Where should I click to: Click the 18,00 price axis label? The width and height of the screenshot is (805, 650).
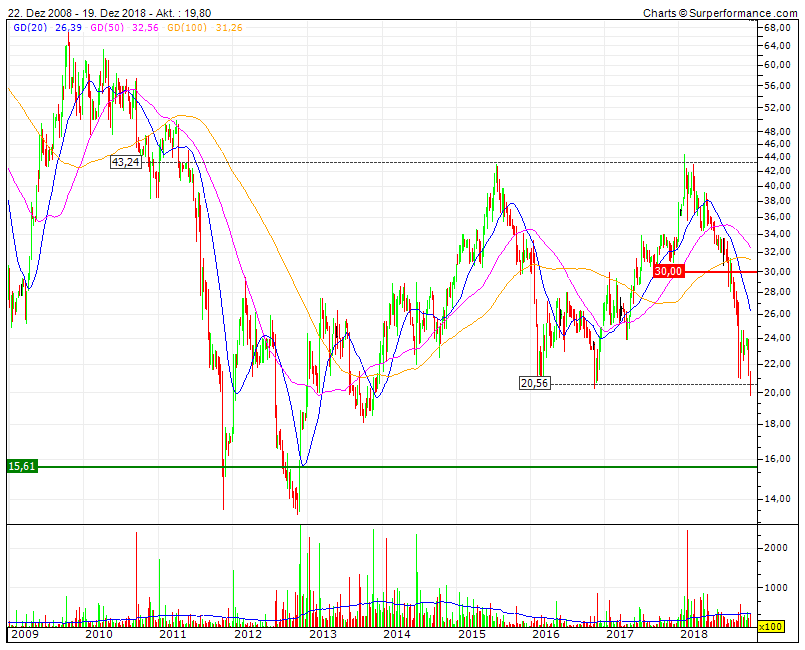(x=777, y=424)
